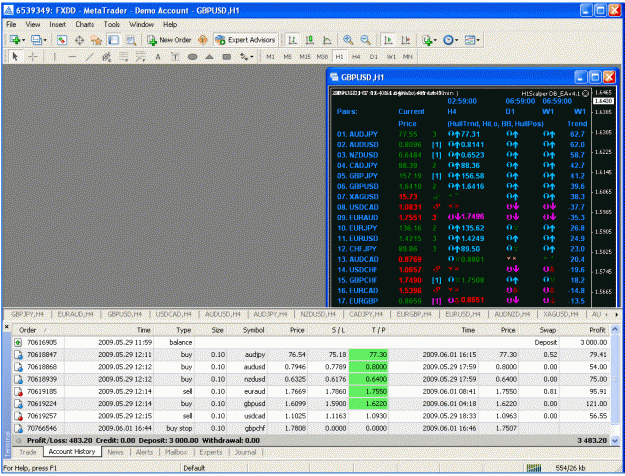Toggle the Expert Advisors button
Screen dimensions: 625x476
pos(245,40)
